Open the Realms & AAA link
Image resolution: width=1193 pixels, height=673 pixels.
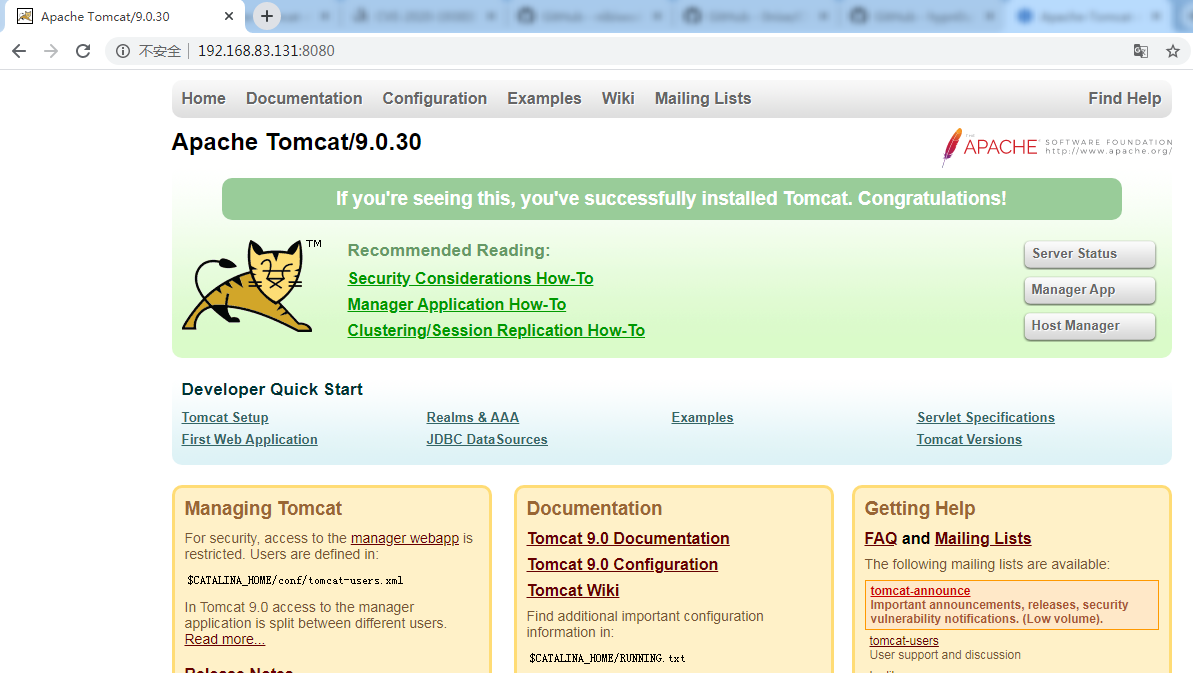[x=472, y=417]
